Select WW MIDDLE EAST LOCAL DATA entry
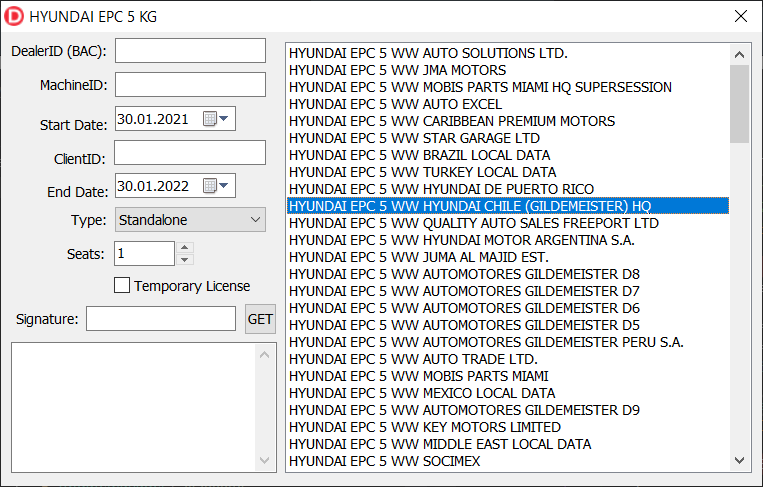The image size is (763, 487). 508,444
